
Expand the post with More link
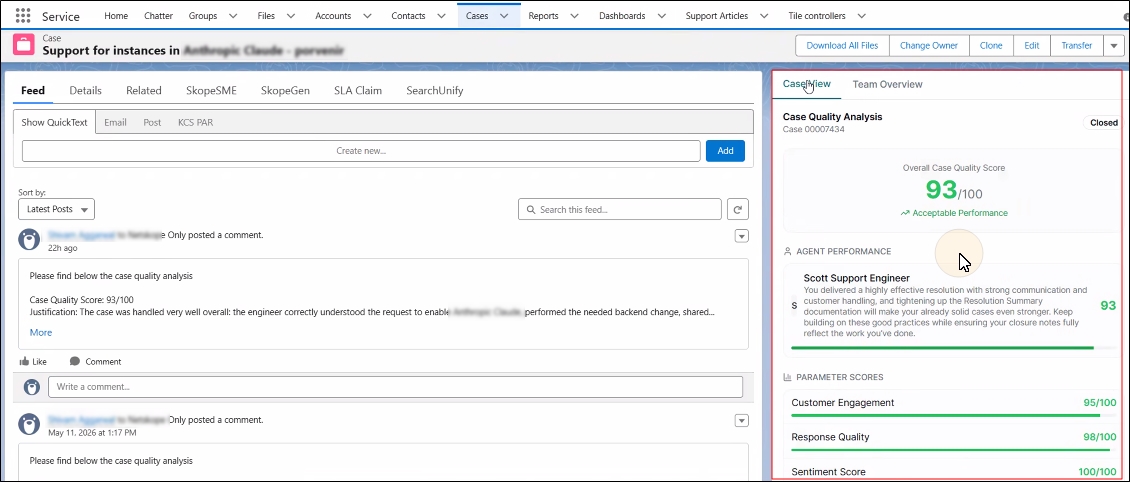[x=41, y=333]
